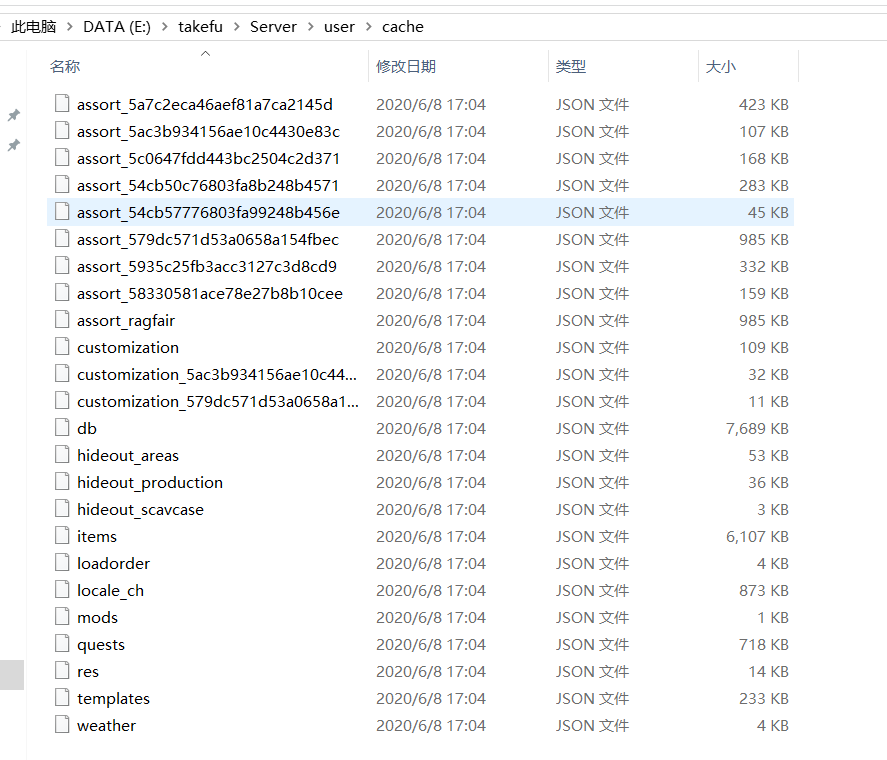Click the upper pin icon in quick access
The height and width of the screenshot is (760, 887).
[14, 115]
